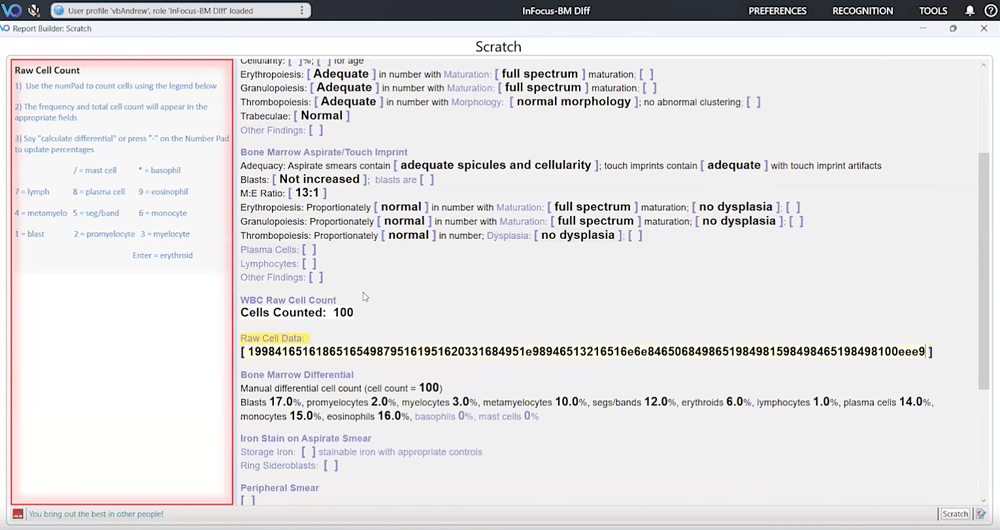Click the empty Ring Sideroblasts bracket field
The width and height of the screenshot is (1000, 530).
tap(330, 465)
